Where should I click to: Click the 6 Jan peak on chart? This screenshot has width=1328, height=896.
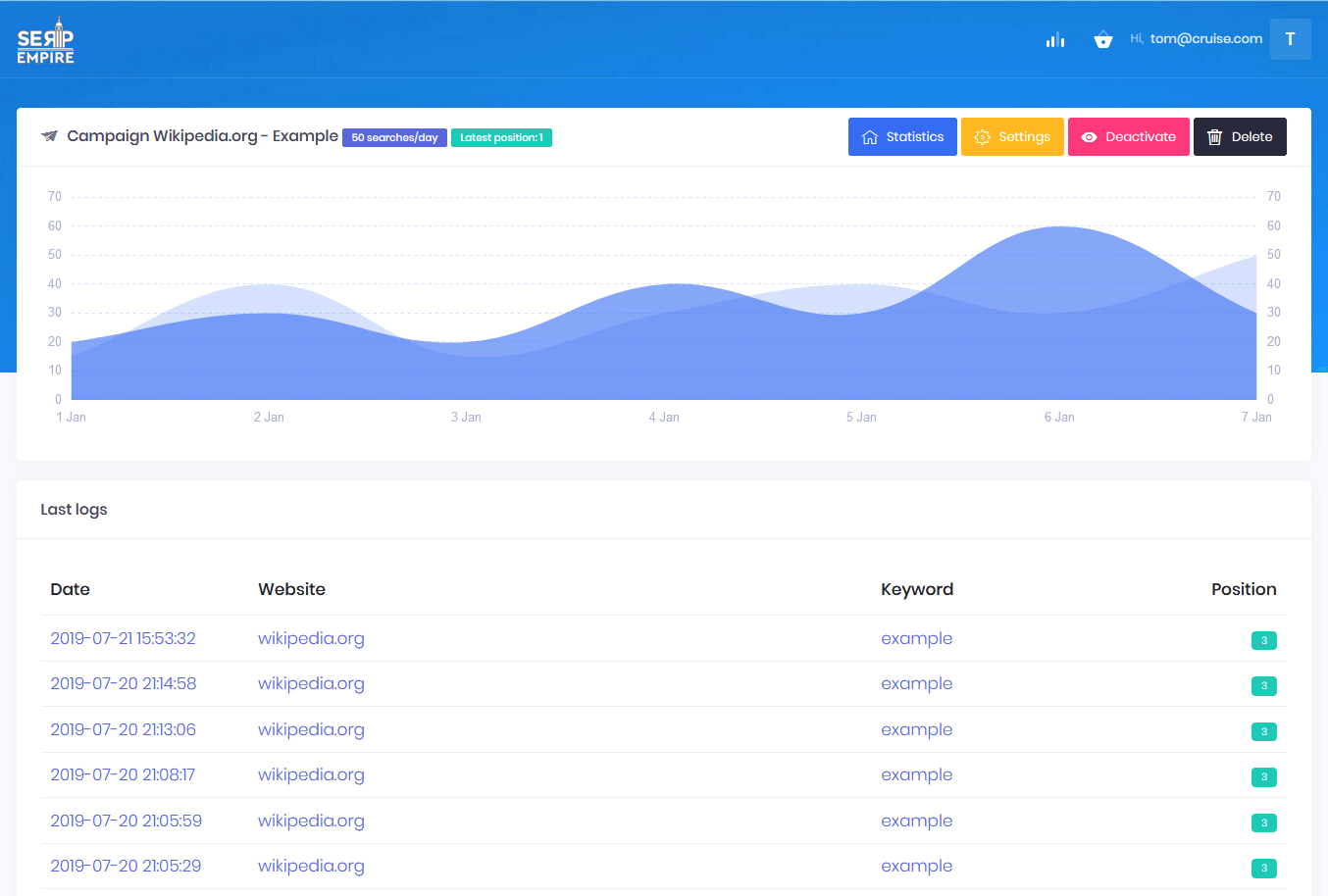point(1059,227)
